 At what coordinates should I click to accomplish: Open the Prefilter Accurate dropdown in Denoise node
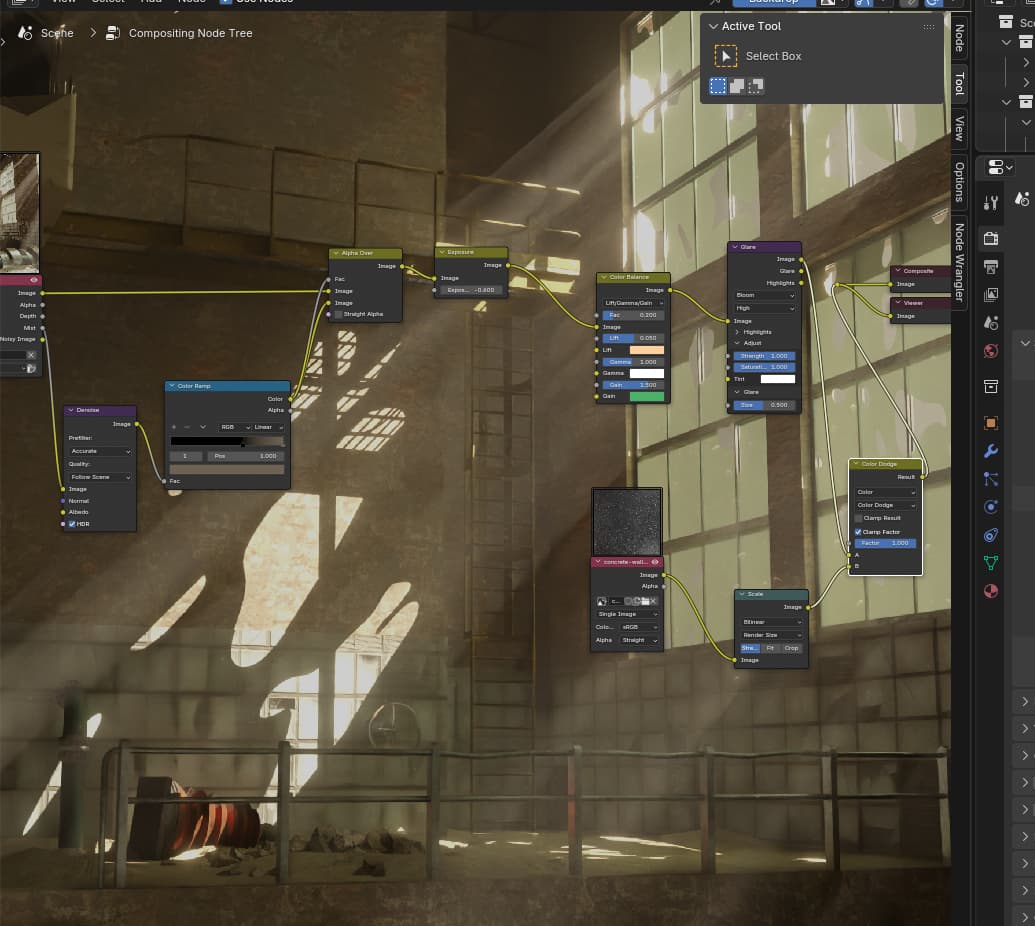100,451
